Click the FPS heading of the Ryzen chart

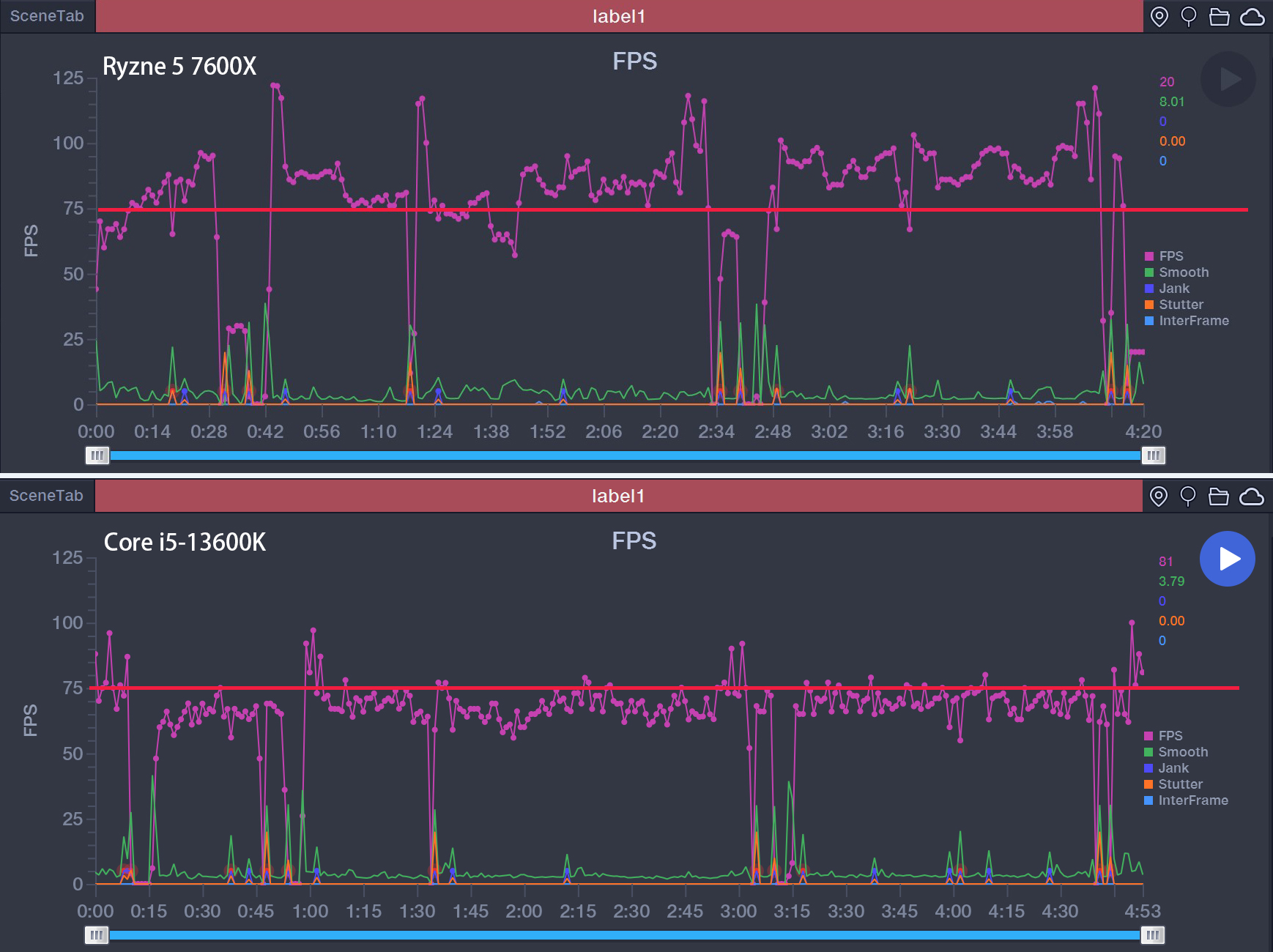click(x=634, y=61)
